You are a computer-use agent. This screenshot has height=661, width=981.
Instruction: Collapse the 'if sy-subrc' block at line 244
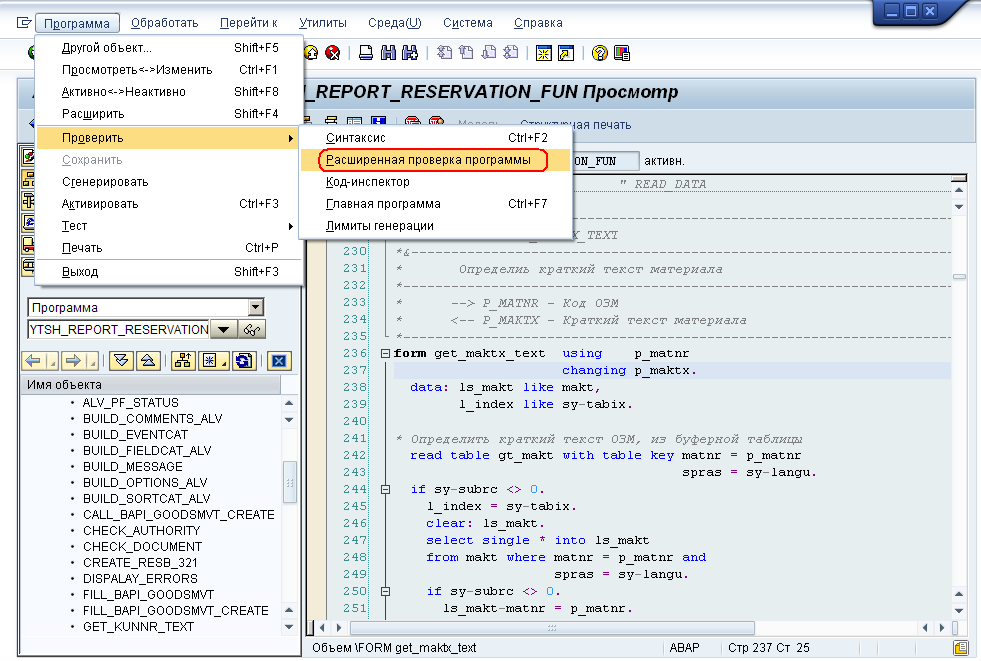pos(385,490)
